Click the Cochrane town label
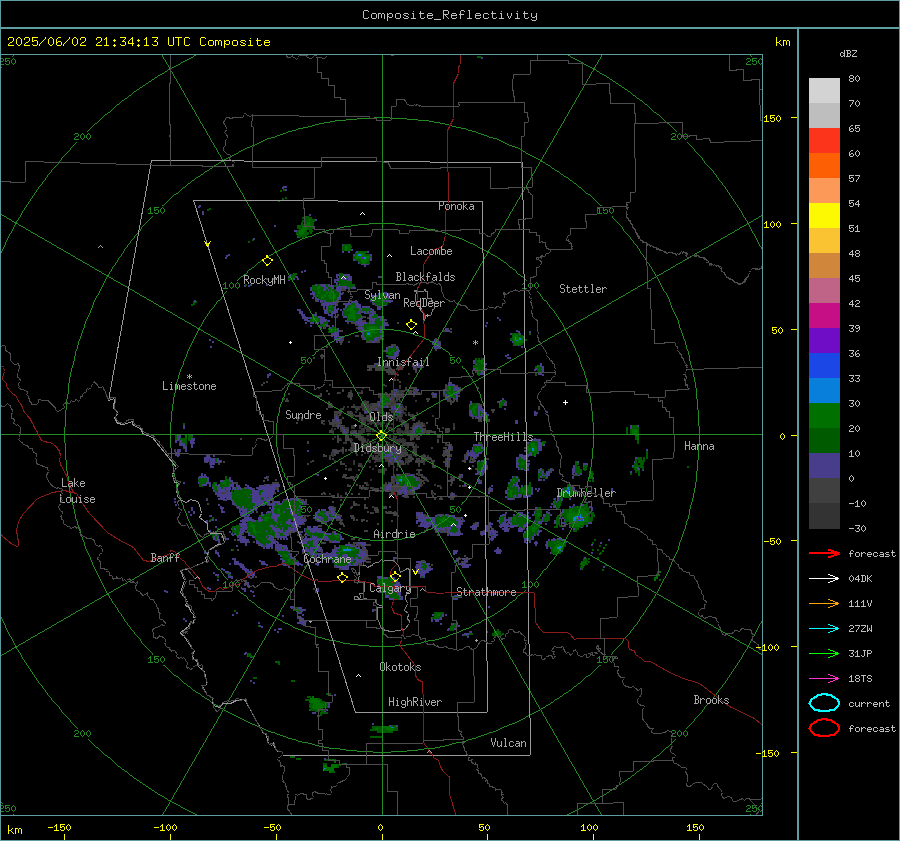Viewport: 900px width, 841px height. point(327,559)
